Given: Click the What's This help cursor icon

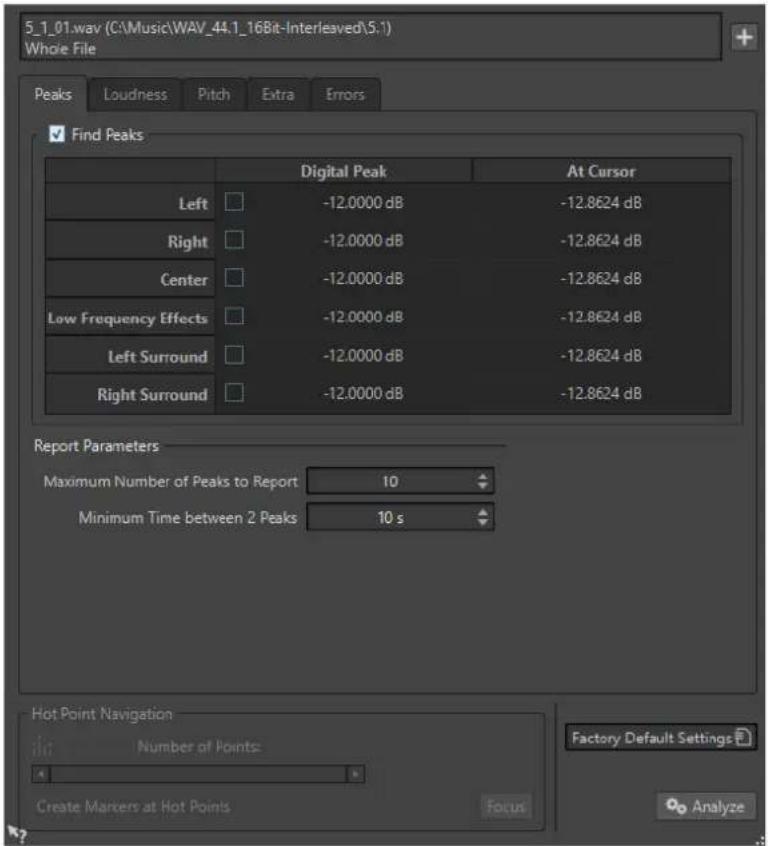Looking at the screenshot, I should point(17,833).
